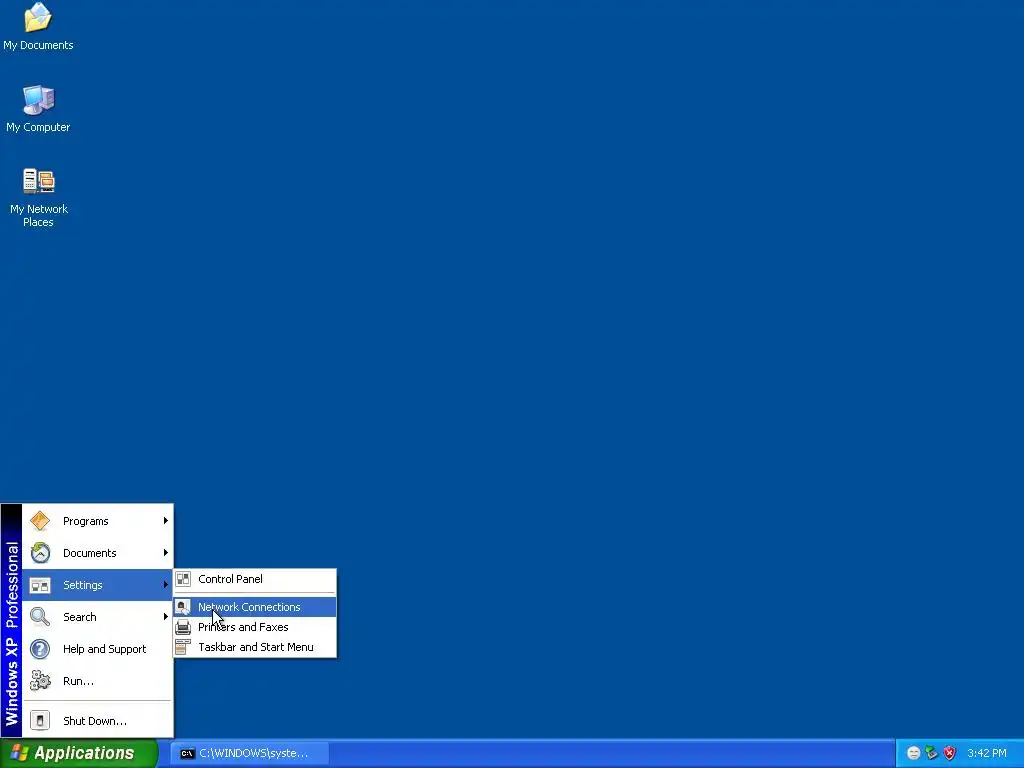Click the 3:42 PM clock
Screen dimensions: 1024x768
tap(987, 753)
